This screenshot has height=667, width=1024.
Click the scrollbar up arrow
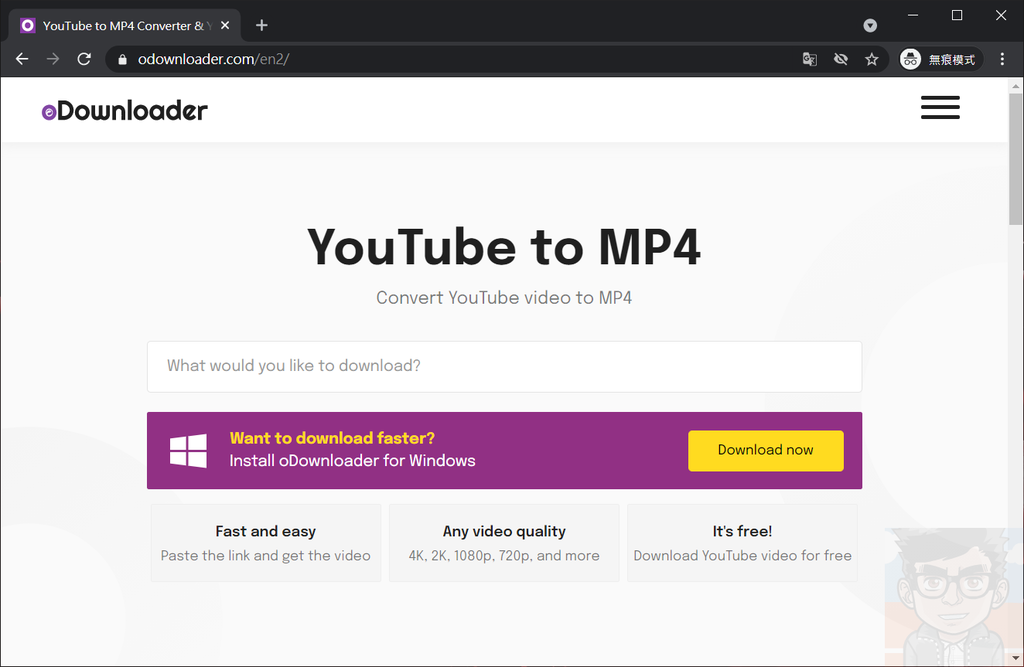point(1016,86)
